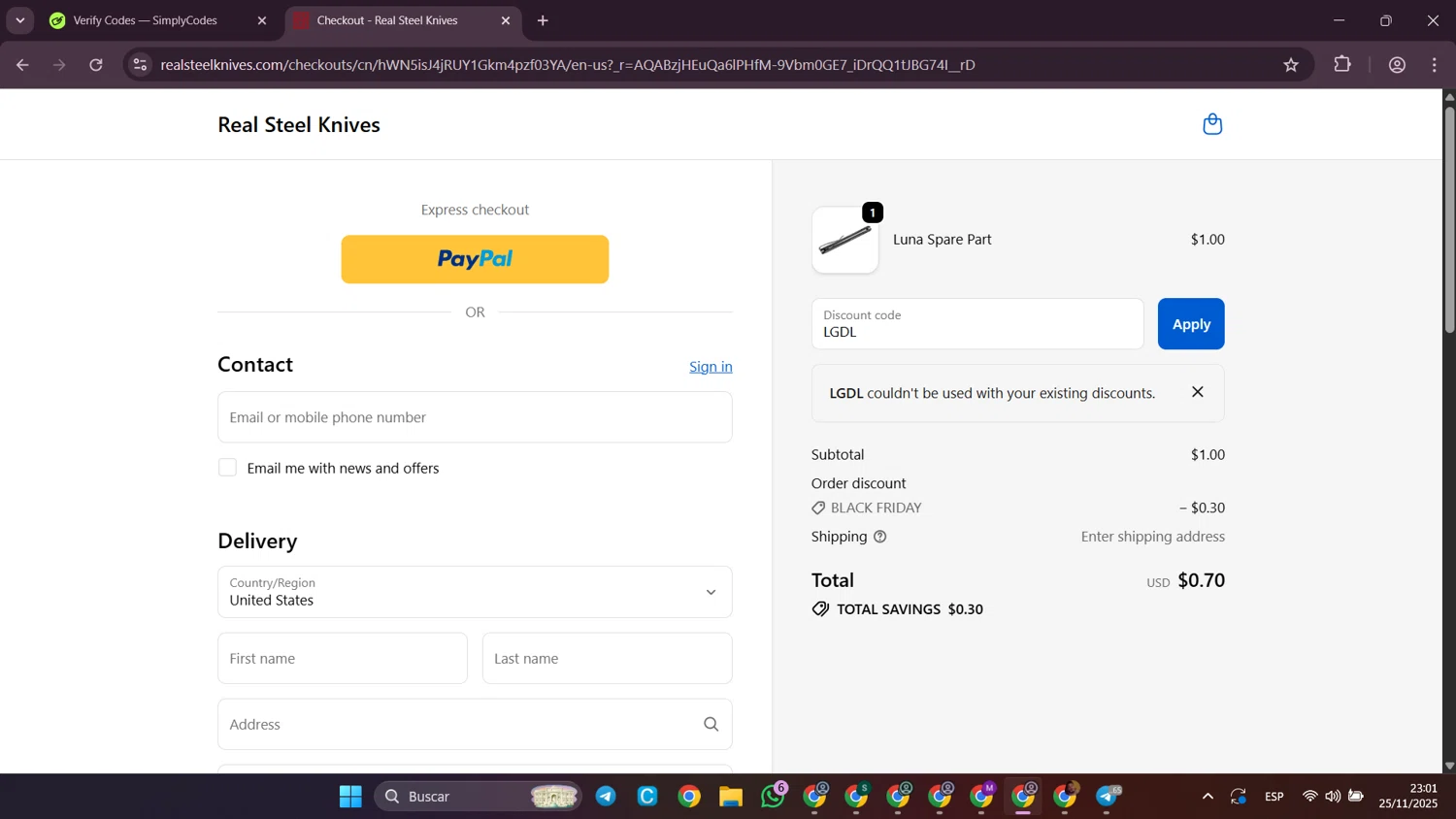Expand the Country/Region dropdown
This screenshot has height=819, width=1456.
click(x=475, y=592)
